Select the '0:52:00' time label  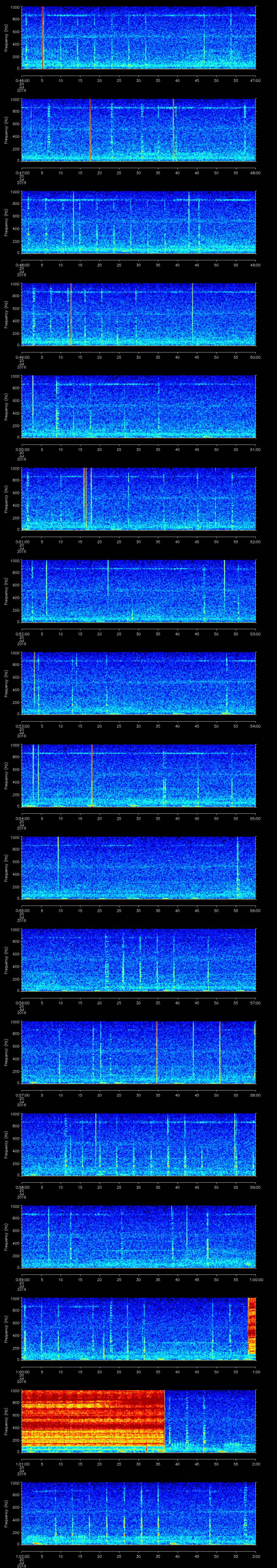[22, 634]
